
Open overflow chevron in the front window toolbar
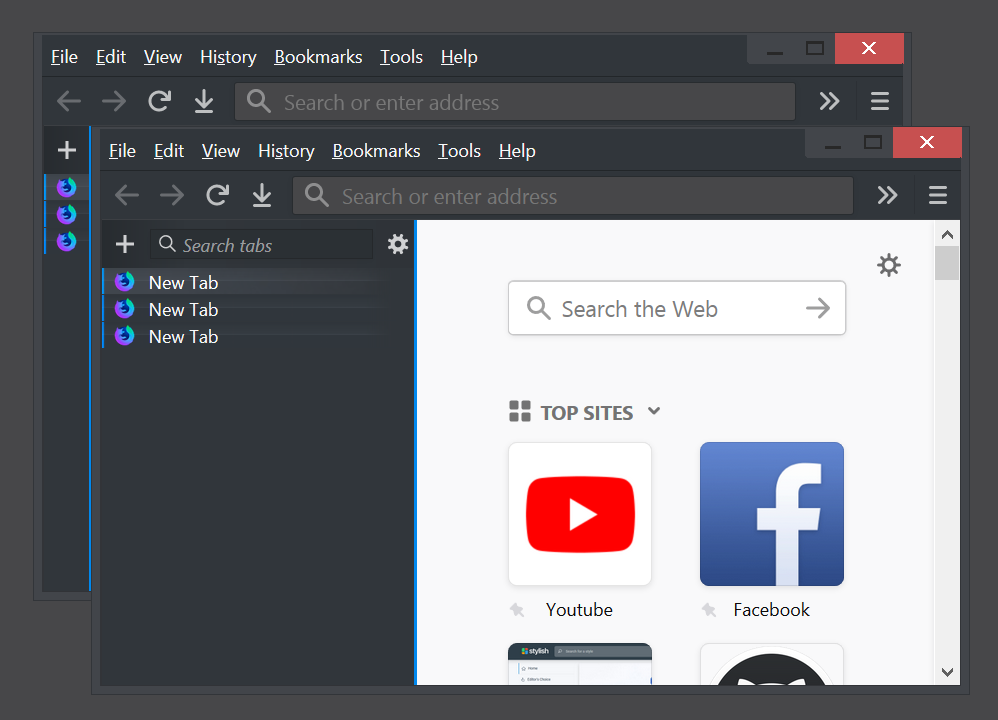887,195
